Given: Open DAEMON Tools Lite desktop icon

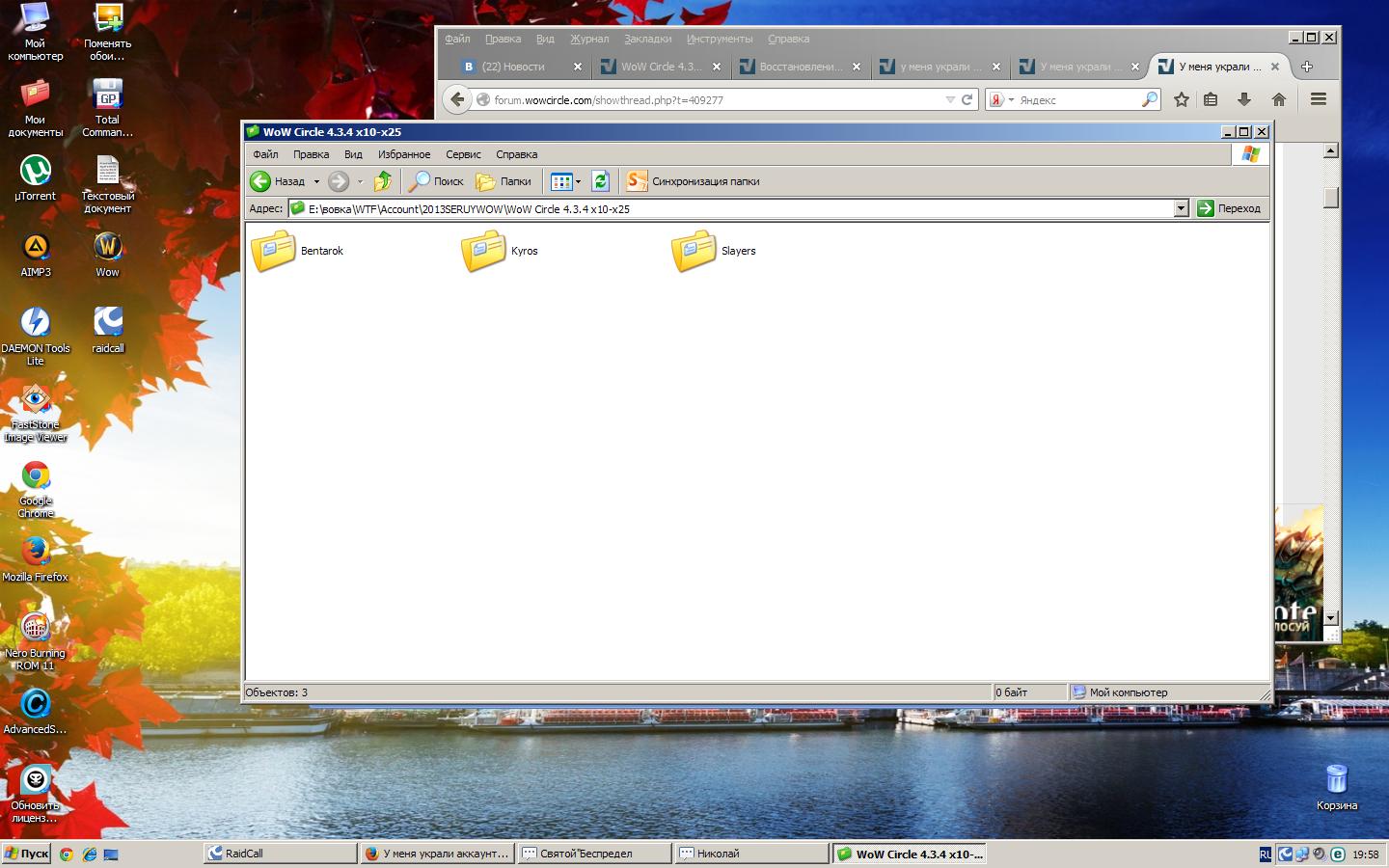Looking at the screenshot, I should pos(36,336).
